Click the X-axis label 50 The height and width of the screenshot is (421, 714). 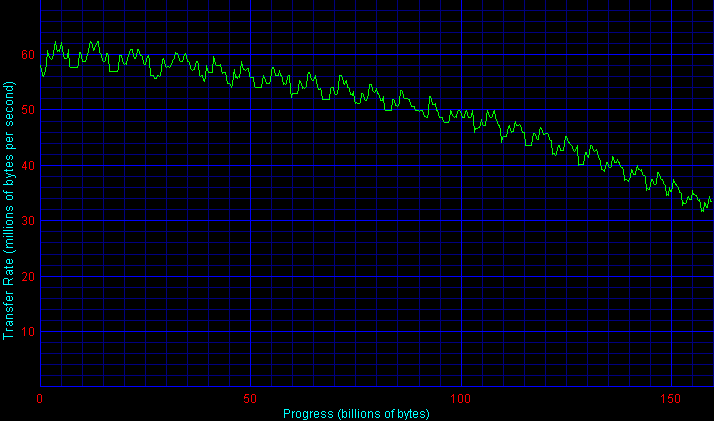click(x=250, y=399)
